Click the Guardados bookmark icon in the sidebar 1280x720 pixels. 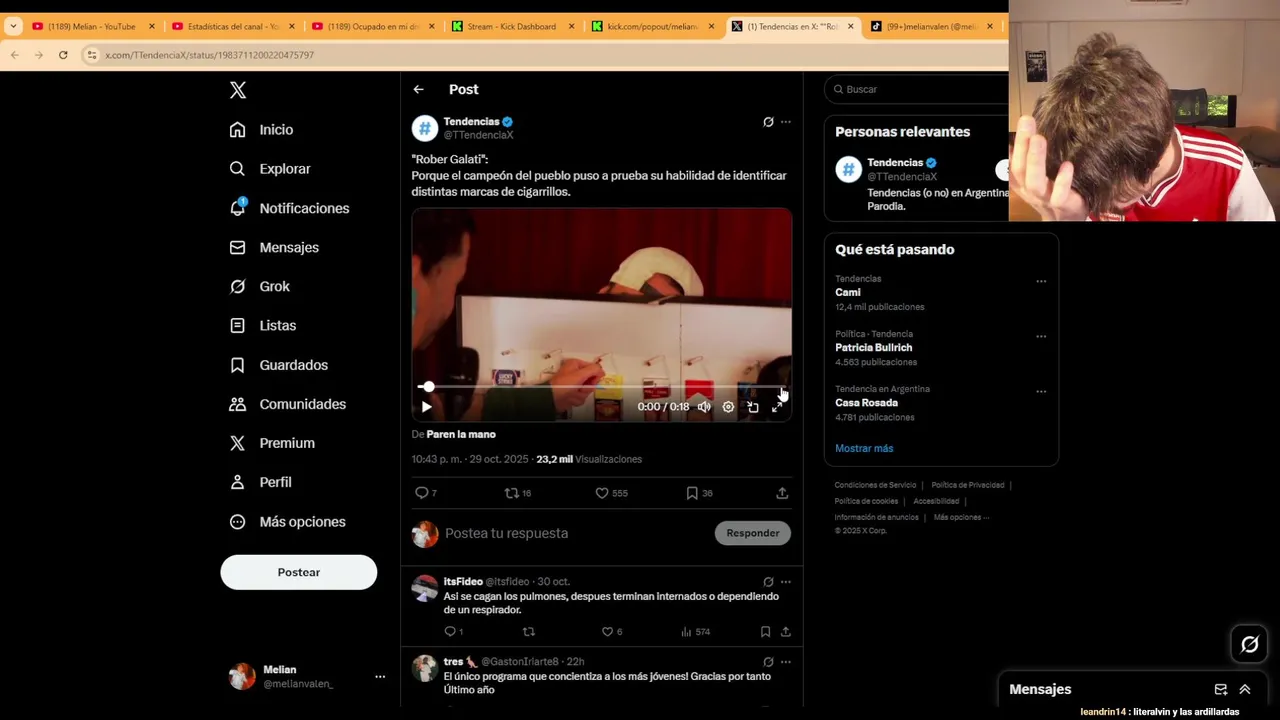(237, 365)
